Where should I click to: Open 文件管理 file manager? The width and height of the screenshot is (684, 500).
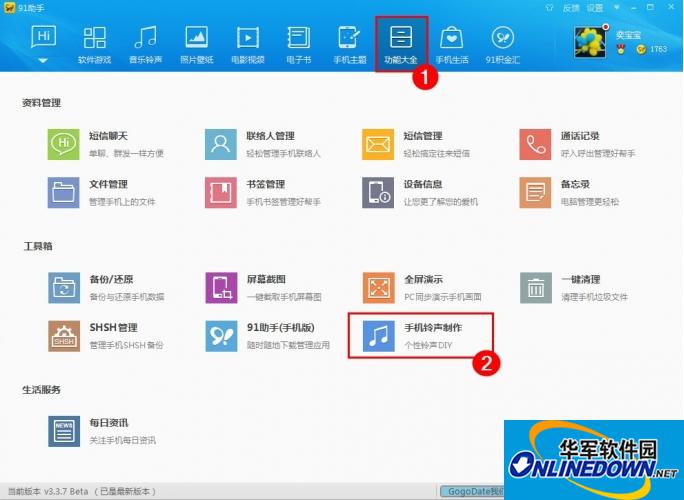[x=63, y=192]
